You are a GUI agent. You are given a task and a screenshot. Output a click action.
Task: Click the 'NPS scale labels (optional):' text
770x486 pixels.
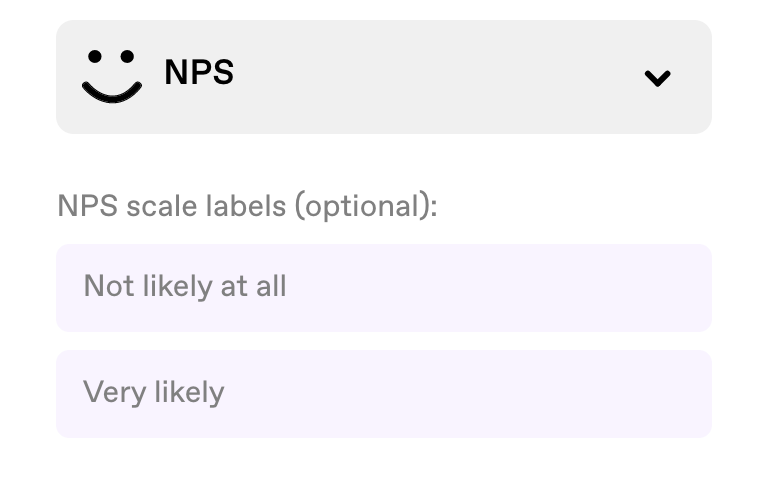click(247, 206)
